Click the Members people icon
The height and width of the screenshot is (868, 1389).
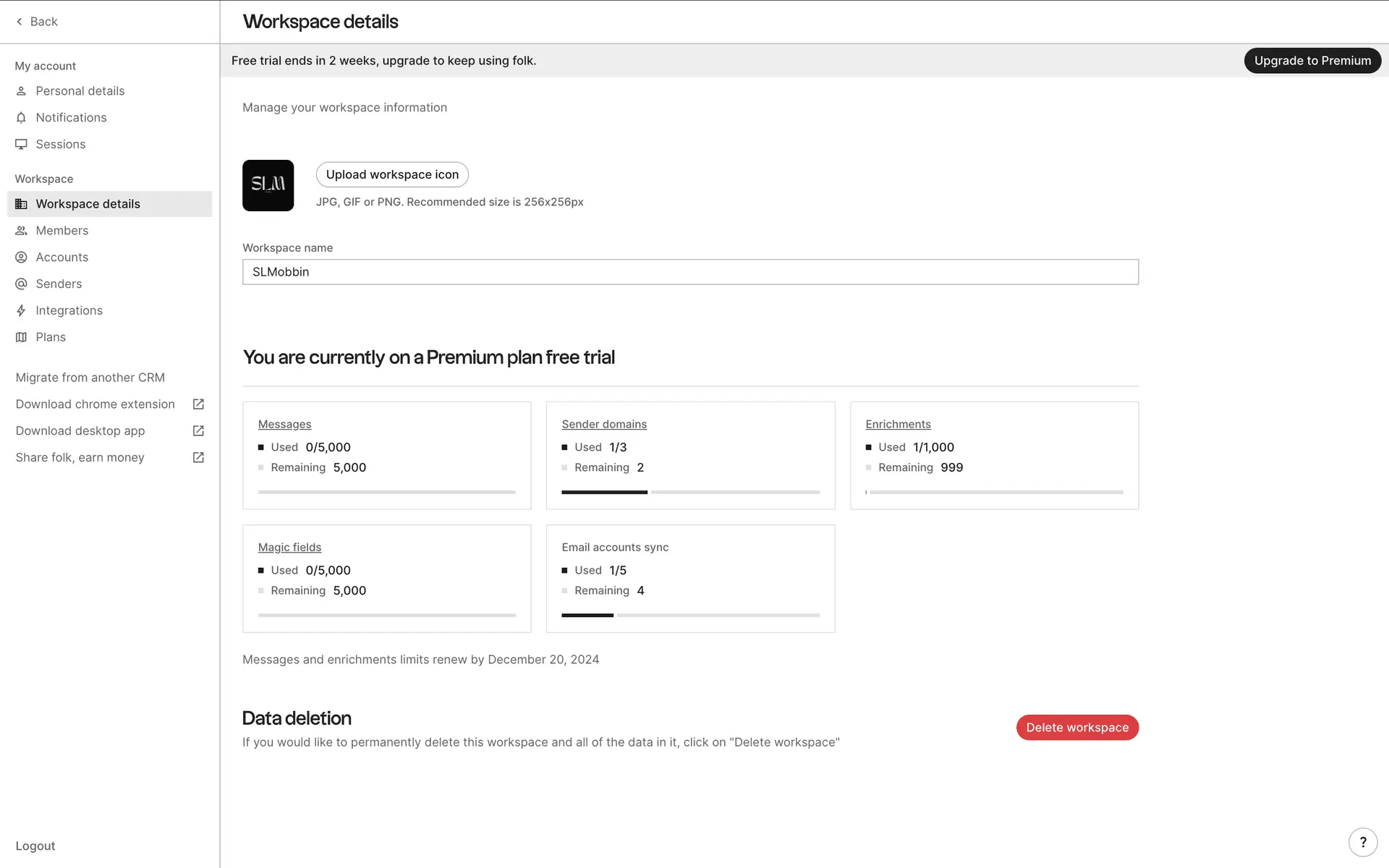[x=21, y=231]
